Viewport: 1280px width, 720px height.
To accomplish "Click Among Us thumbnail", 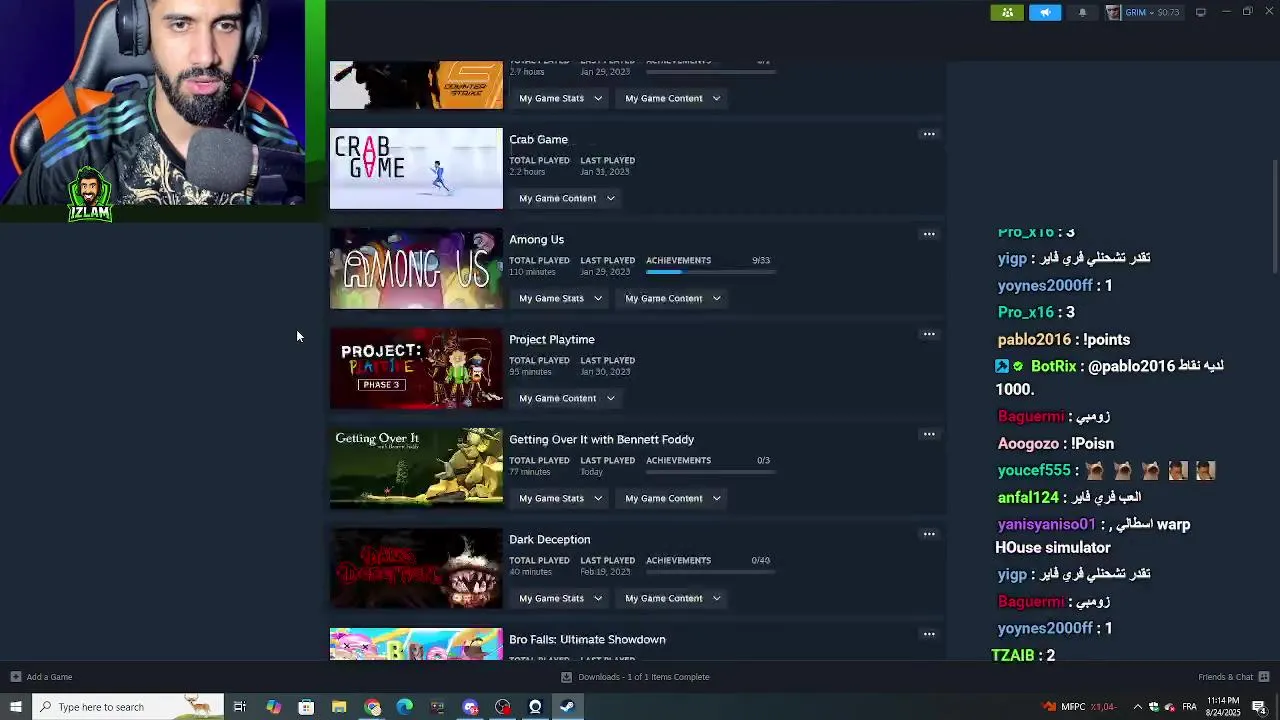I will pyautogui.click(x=416, y=268).
